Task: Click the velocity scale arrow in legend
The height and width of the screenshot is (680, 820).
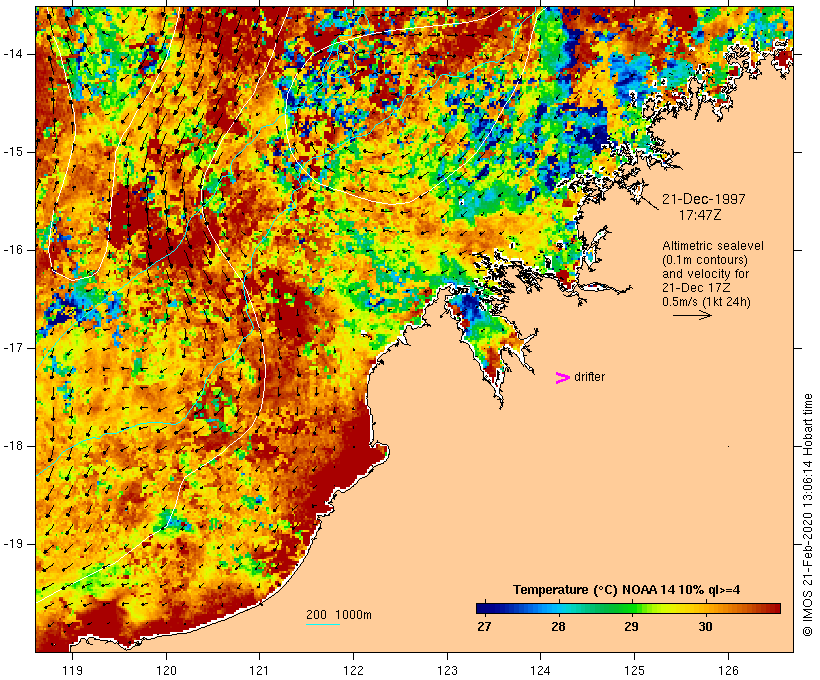Action: 692,315
